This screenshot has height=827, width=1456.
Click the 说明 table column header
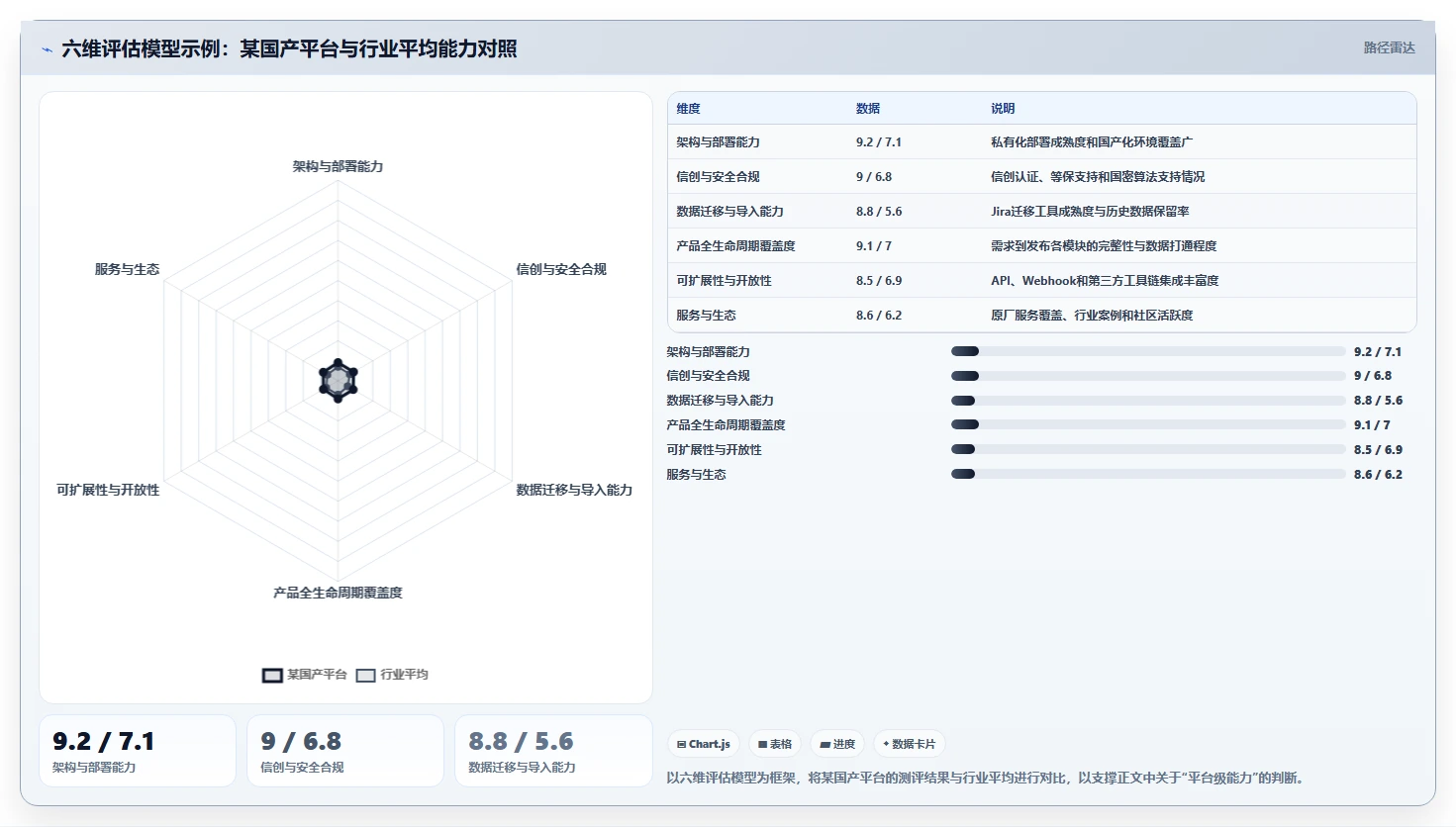point(1003,109)
